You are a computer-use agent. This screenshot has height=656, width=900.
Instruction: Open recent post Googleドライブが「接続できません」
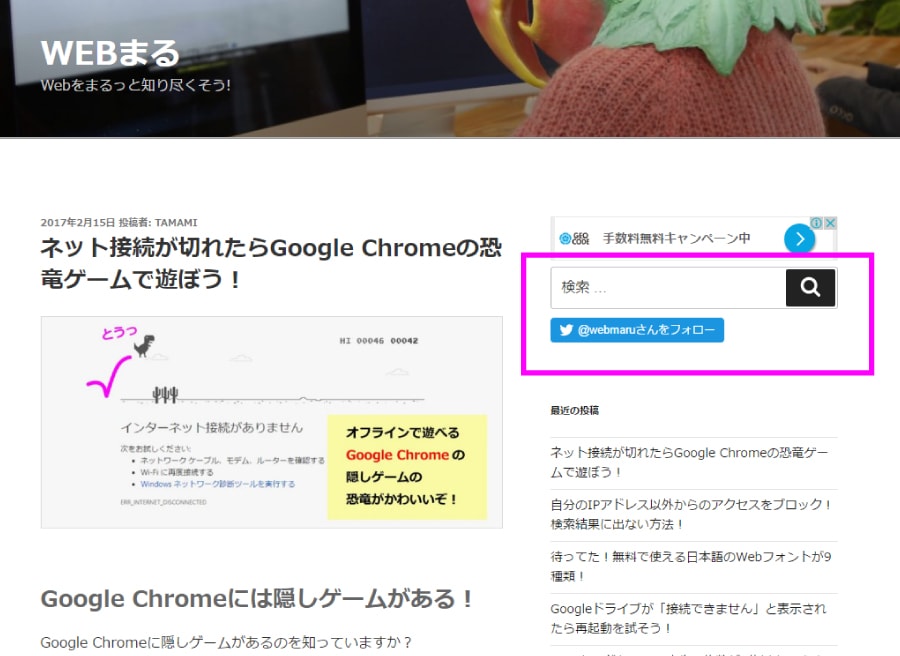[x=688, y=618]
